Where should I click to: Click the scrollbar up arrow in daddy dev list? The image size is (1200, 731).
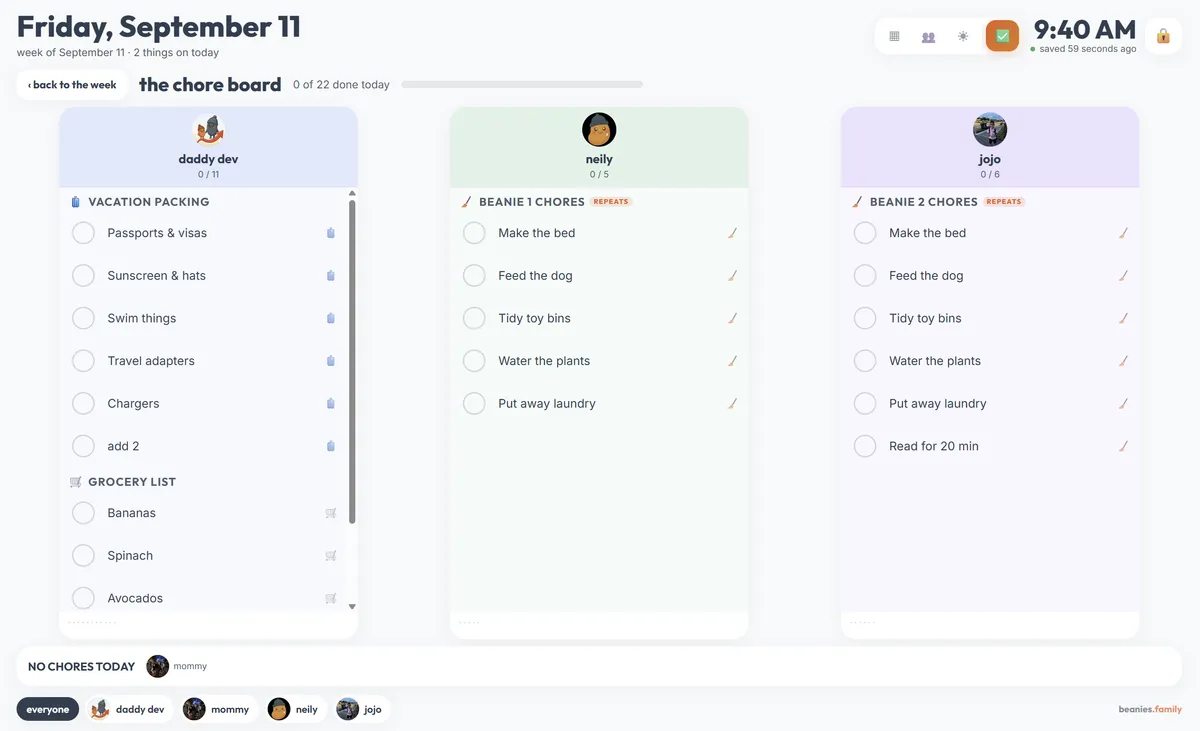coord(352,193)
